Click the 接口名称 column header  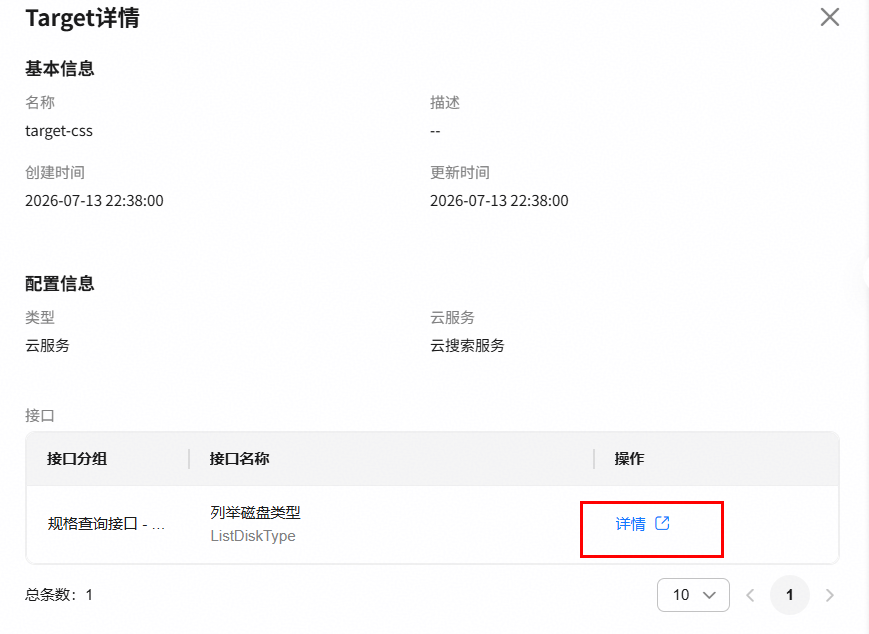(239, 459)
